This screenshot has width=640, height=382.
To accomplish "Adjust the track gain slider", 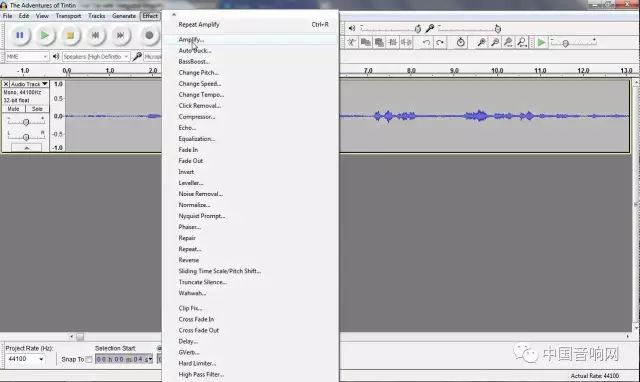I will point(26,122).
